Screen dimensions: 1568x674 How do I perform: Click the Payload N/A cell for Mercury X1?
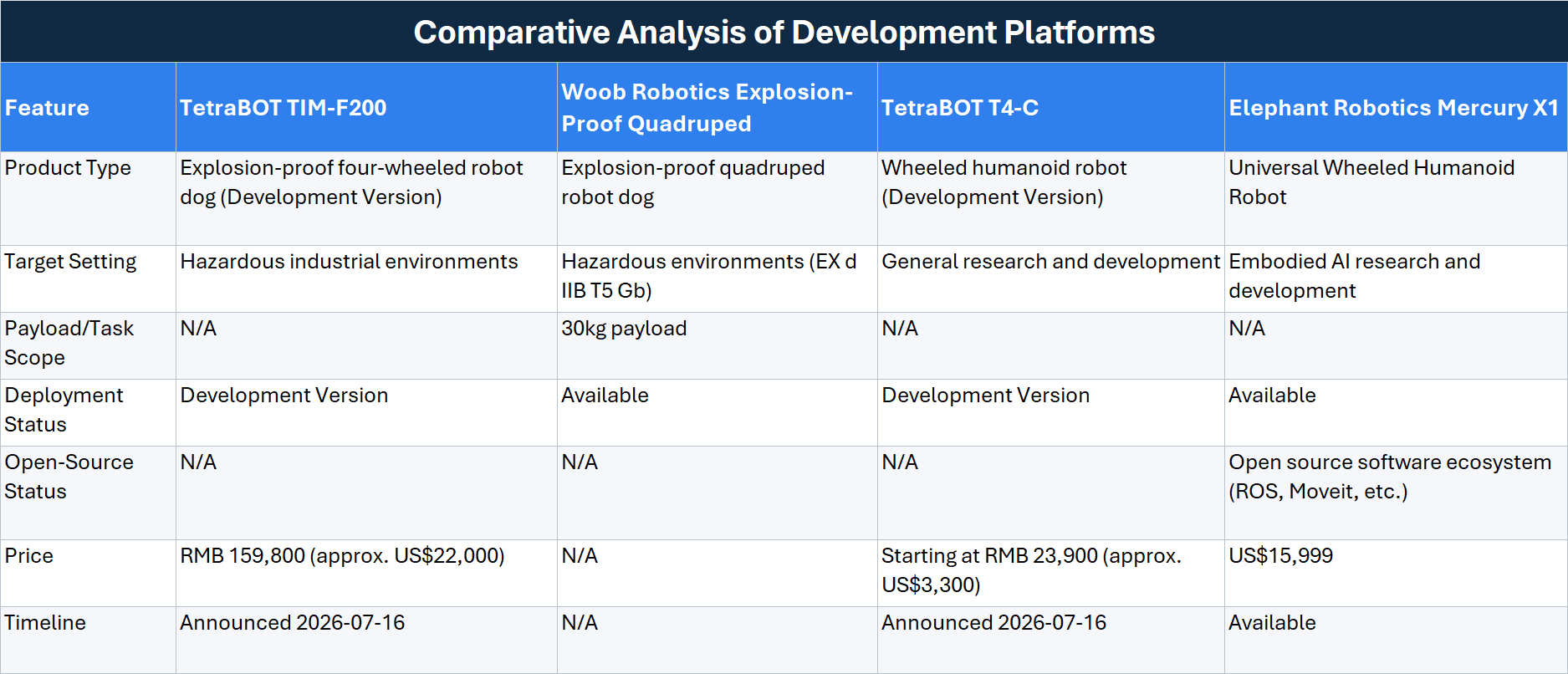(1396, 345)
